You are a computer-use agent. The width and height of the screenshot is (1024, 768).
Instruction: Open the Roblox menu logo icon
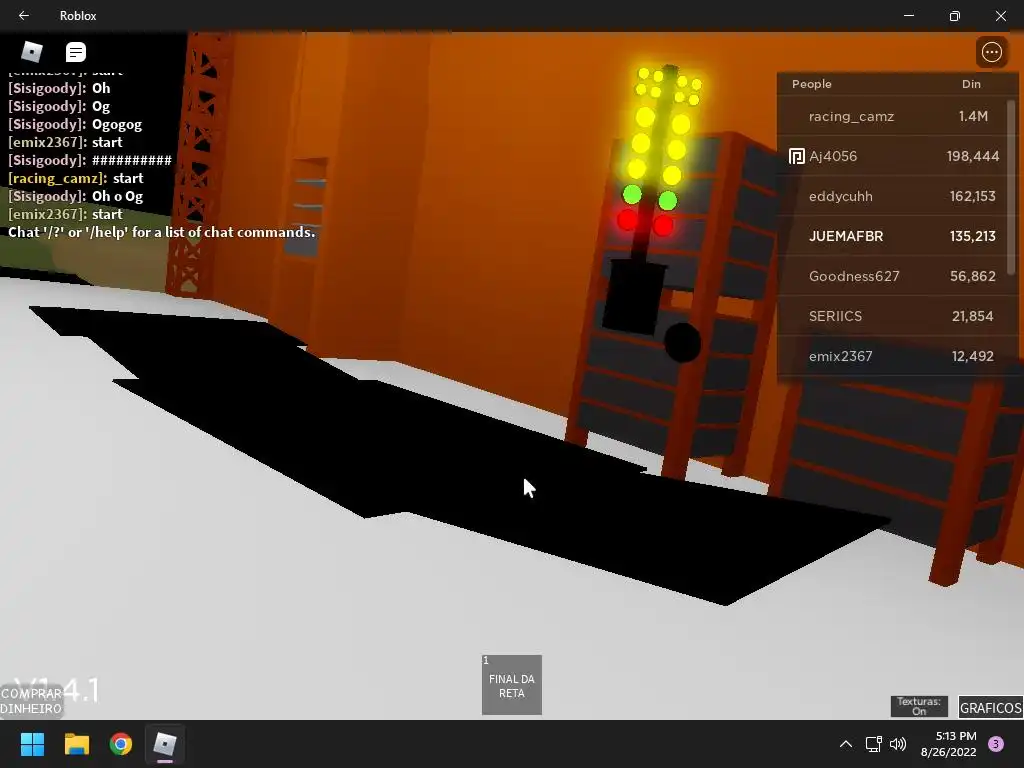pyautogui.click(x=31, y=51)
